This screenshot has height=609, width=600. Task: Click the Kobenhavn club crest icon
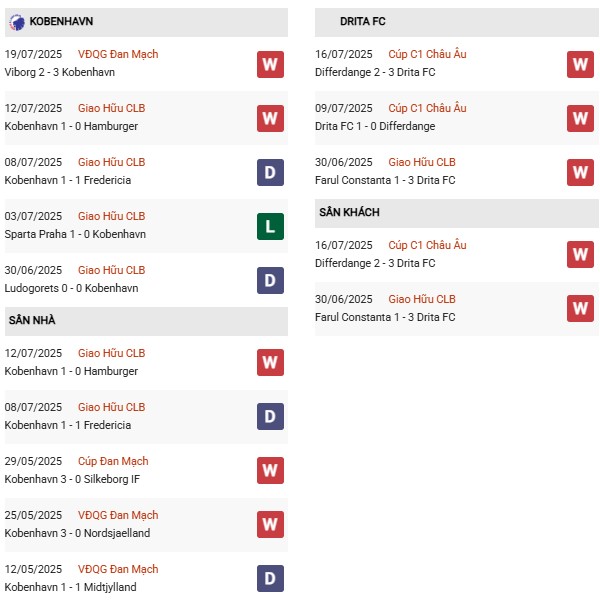pyautogui.click(x=17, y=21)
